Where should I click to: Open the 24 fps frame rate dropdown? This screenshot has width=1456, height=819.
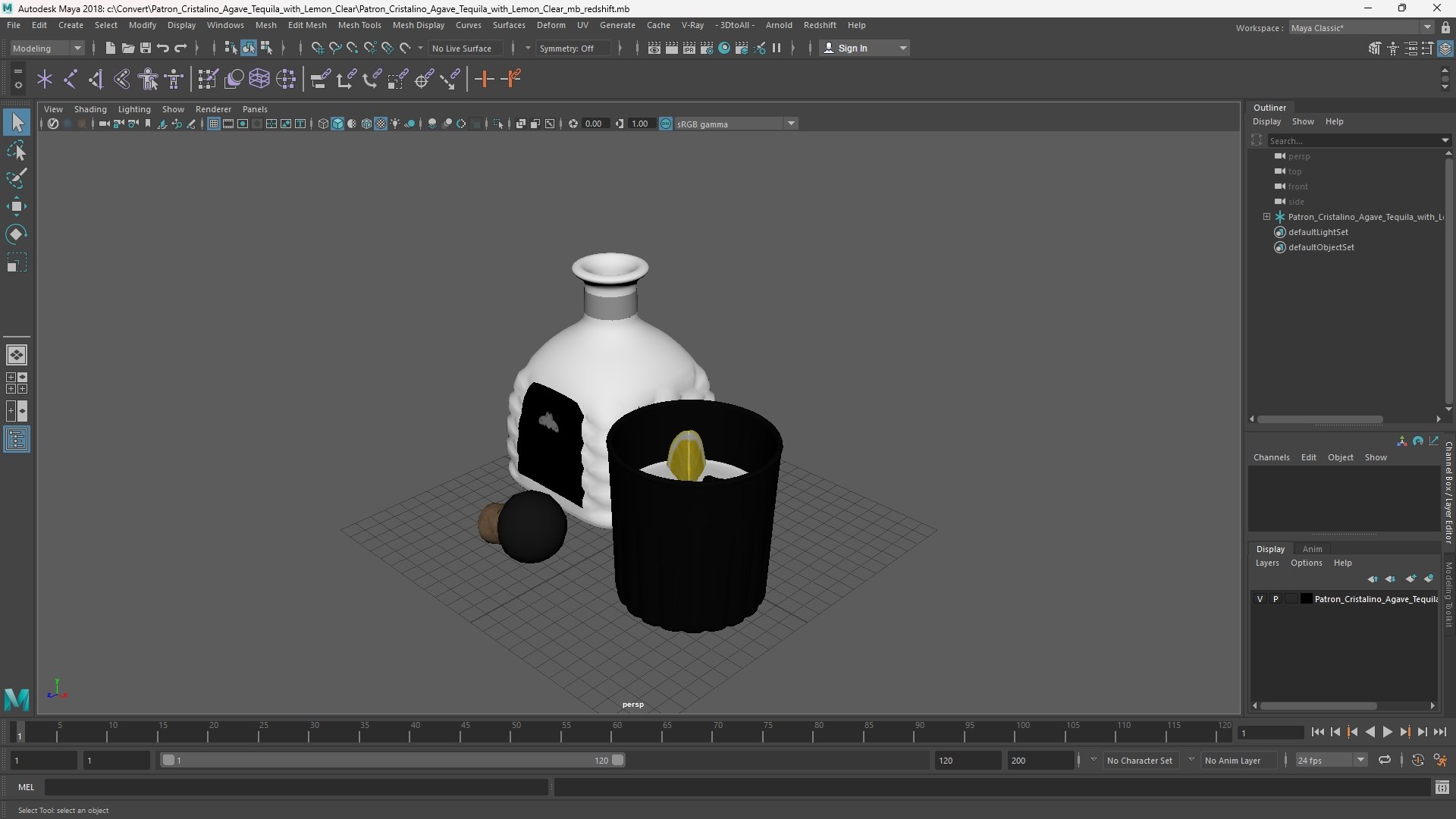click(x=1331, y=760)
